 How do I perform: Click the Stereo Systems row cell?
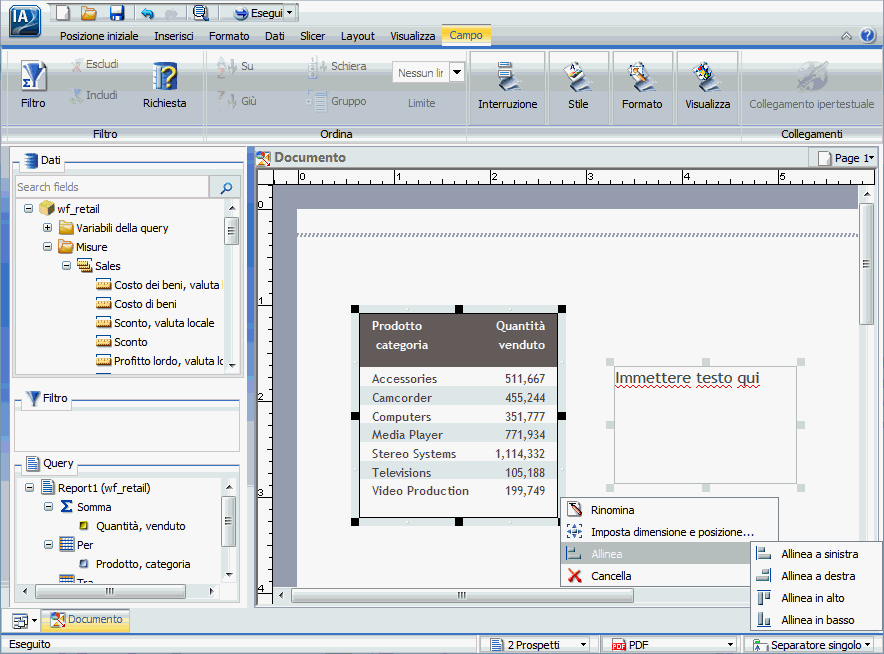tap(414, 454)
